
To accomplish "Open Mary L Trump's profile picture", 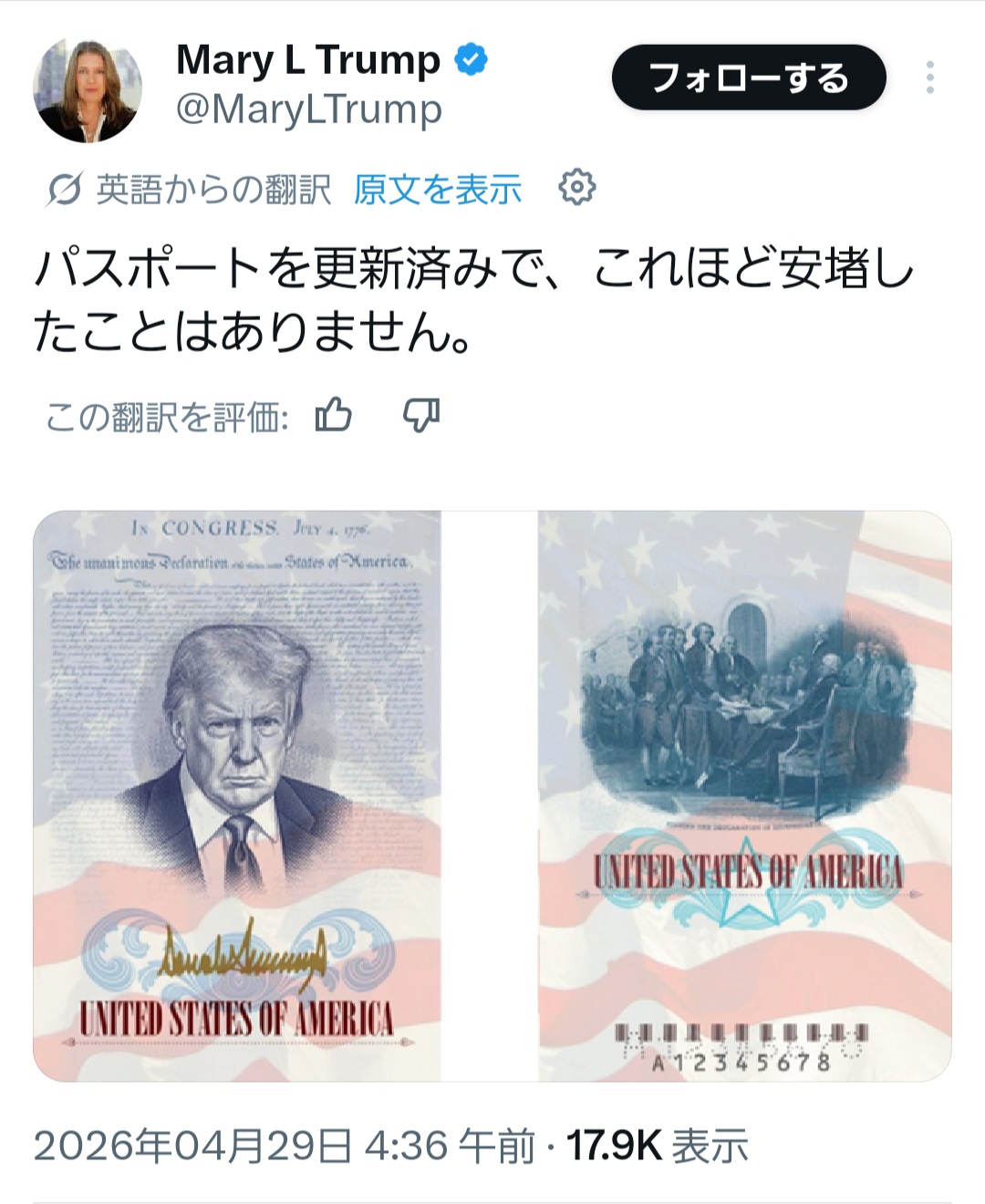I will pos(88,89).
